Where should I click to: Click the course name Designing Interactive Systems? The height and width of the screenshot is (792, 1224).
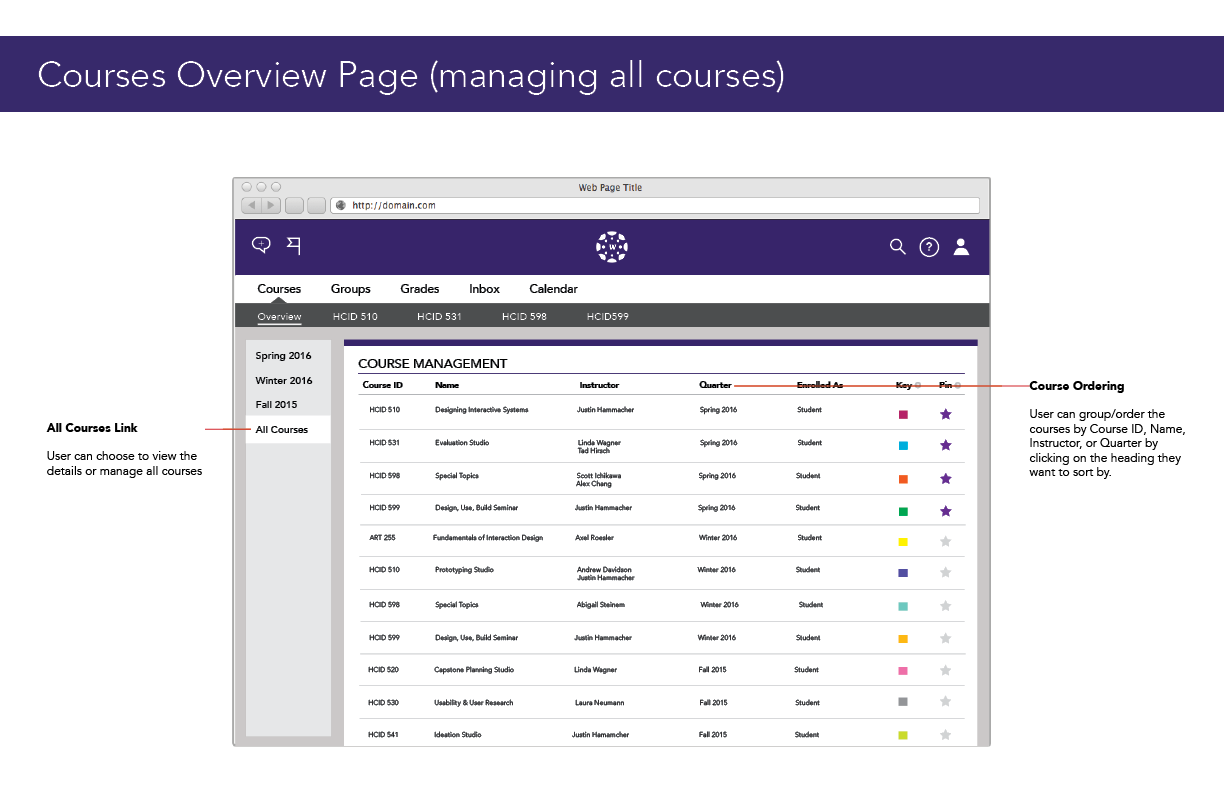coord(482,410)
